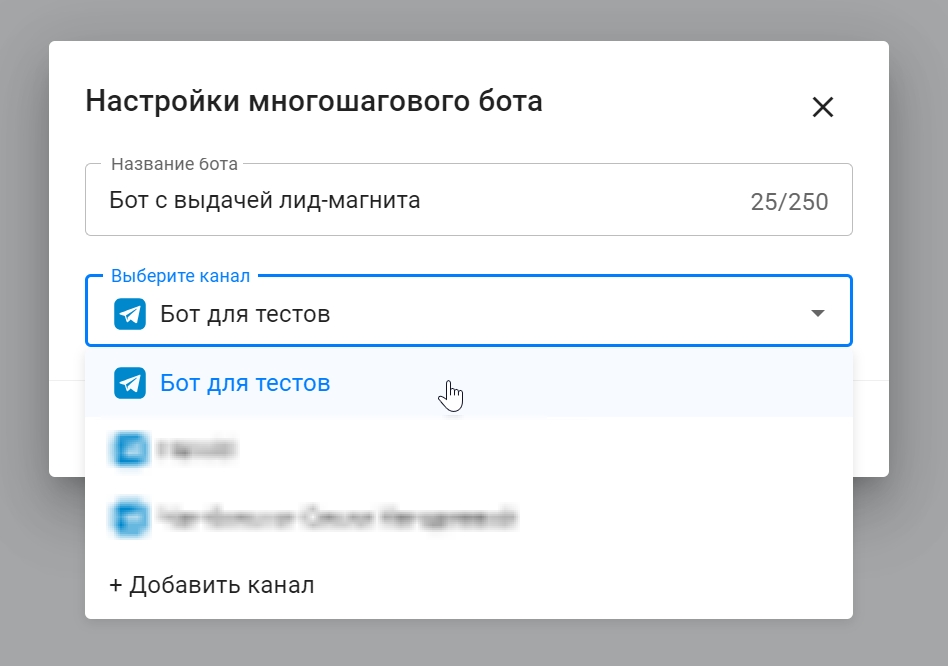The image size is (948, 666).
Task: Click the Telegram icon in the highlighted list option
Action: coord(130,383)
